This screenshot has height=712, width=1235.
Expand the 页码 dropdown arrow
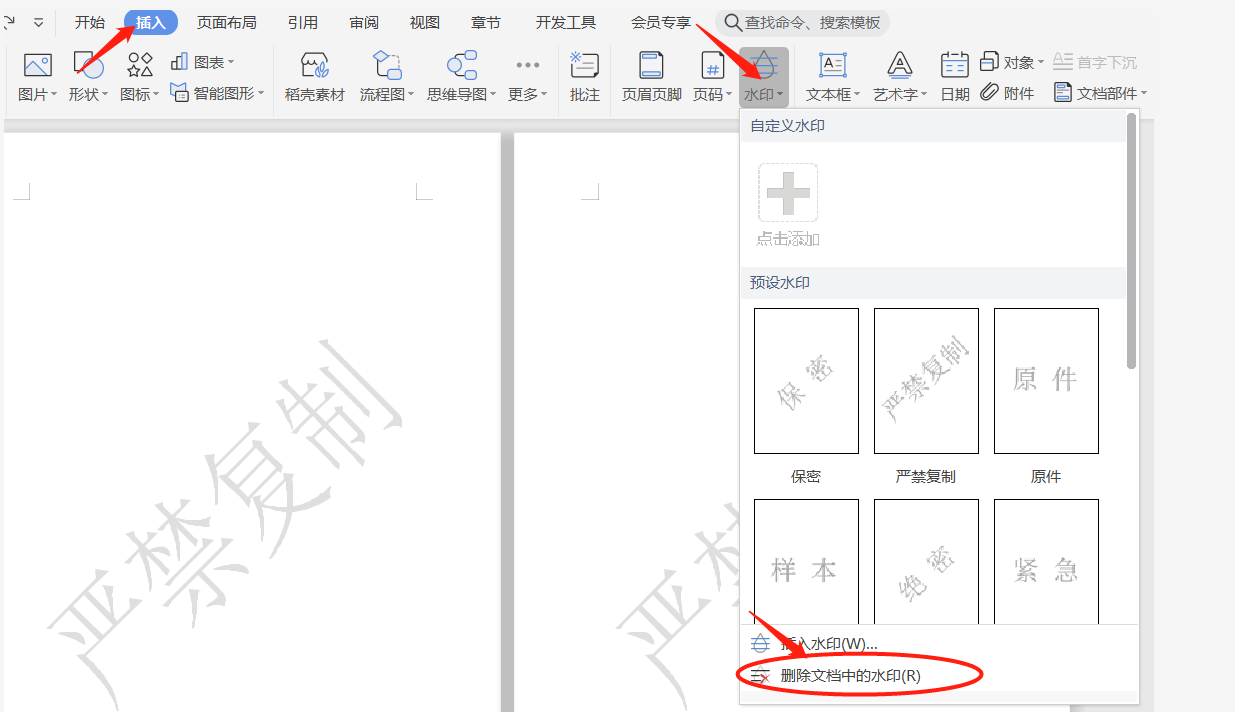729,95
